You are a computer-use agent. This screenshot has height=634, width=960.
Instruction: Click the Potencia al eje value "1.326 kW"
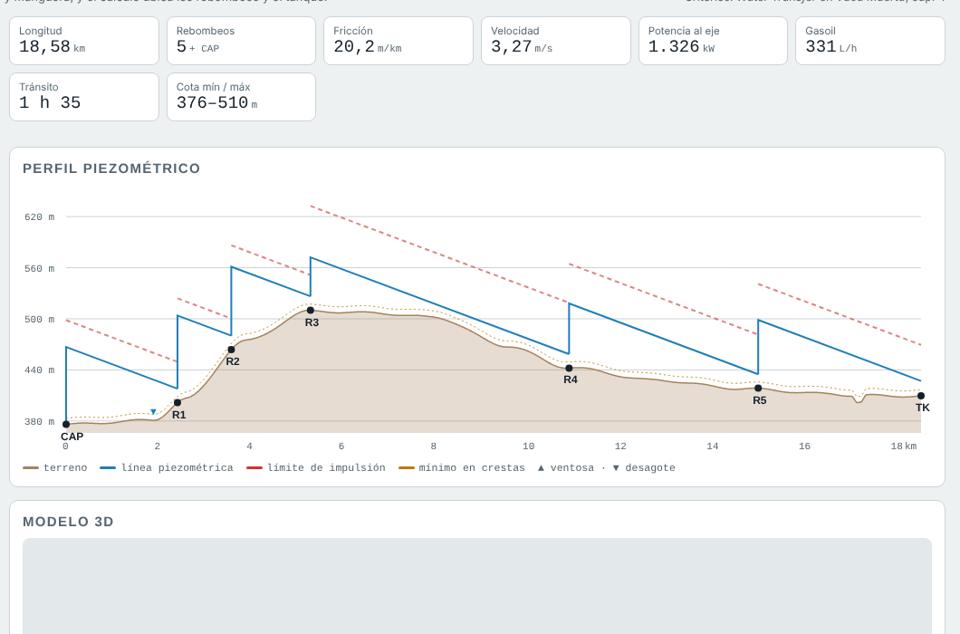coord(681,47)
